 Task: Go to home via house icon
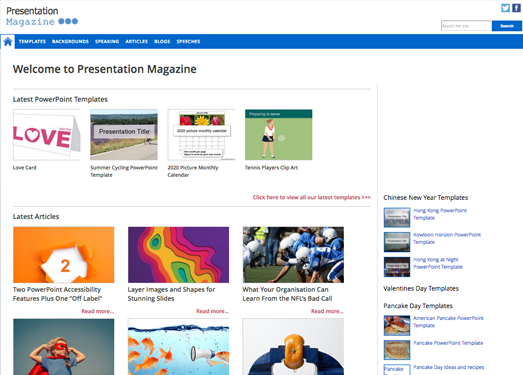coord(8,42)
